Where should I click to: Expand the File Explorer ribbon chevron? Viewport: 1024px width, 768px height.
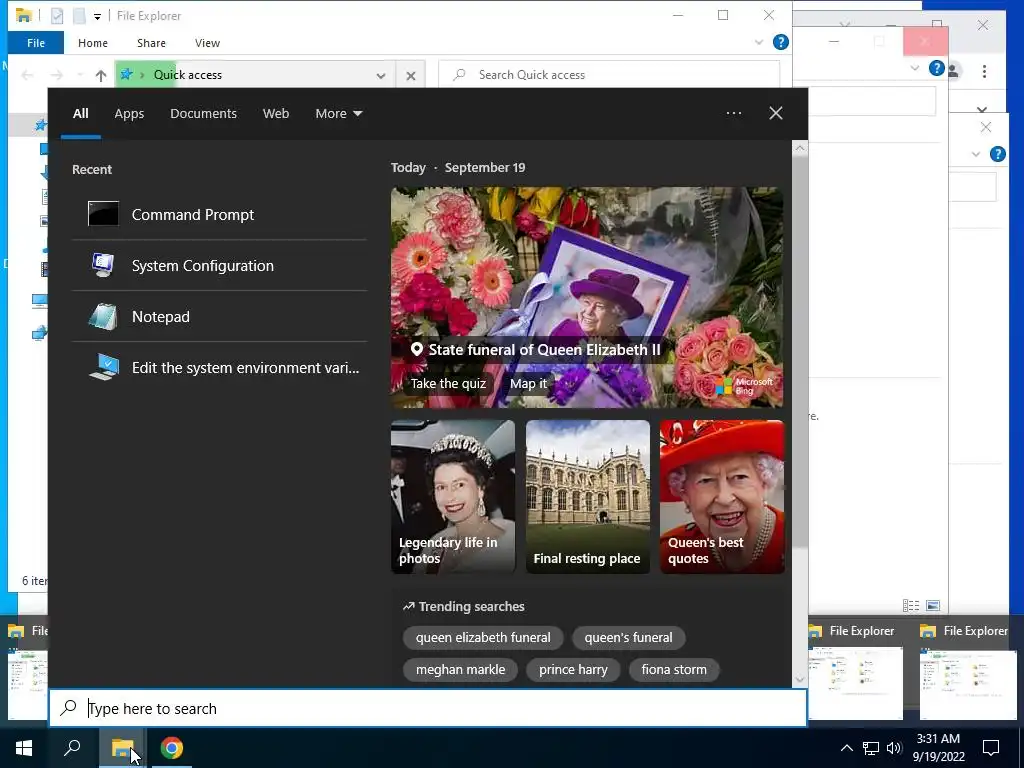[759, 42]
